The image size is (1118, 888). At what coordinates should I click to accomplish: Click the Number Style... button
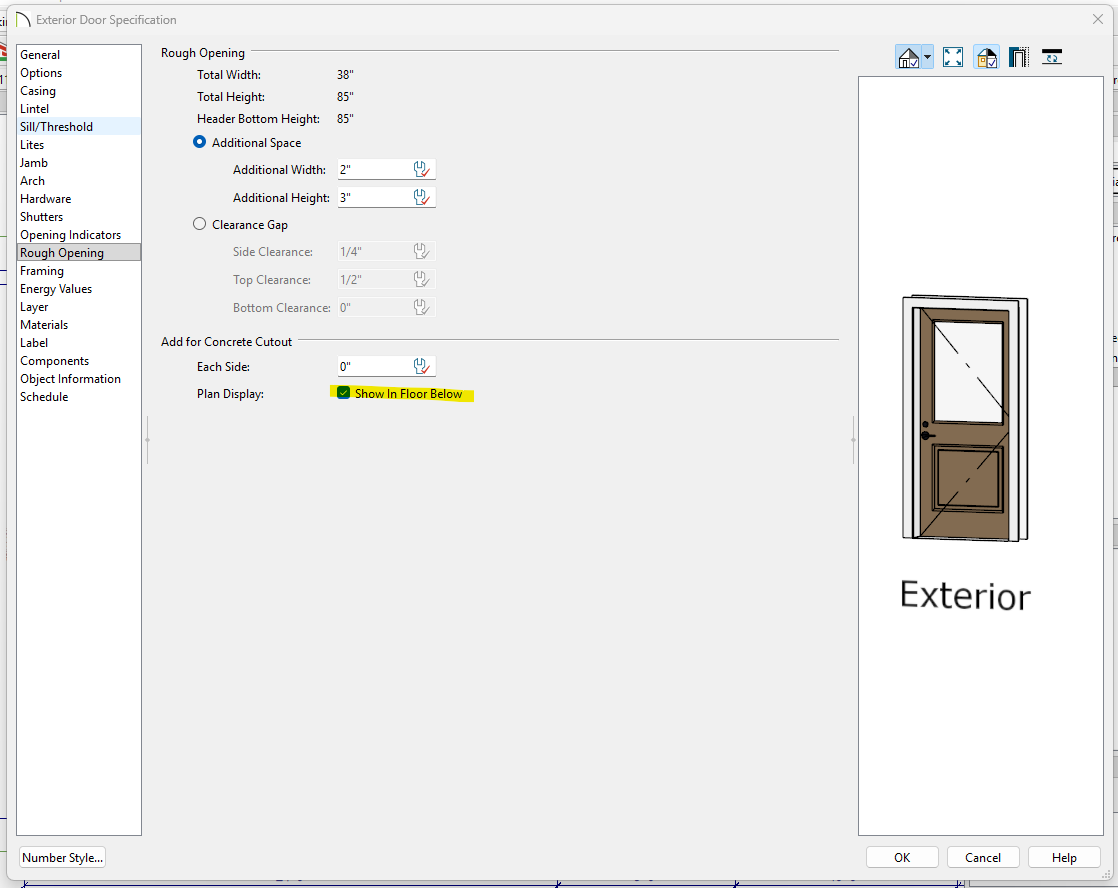(x=62, y=858)
